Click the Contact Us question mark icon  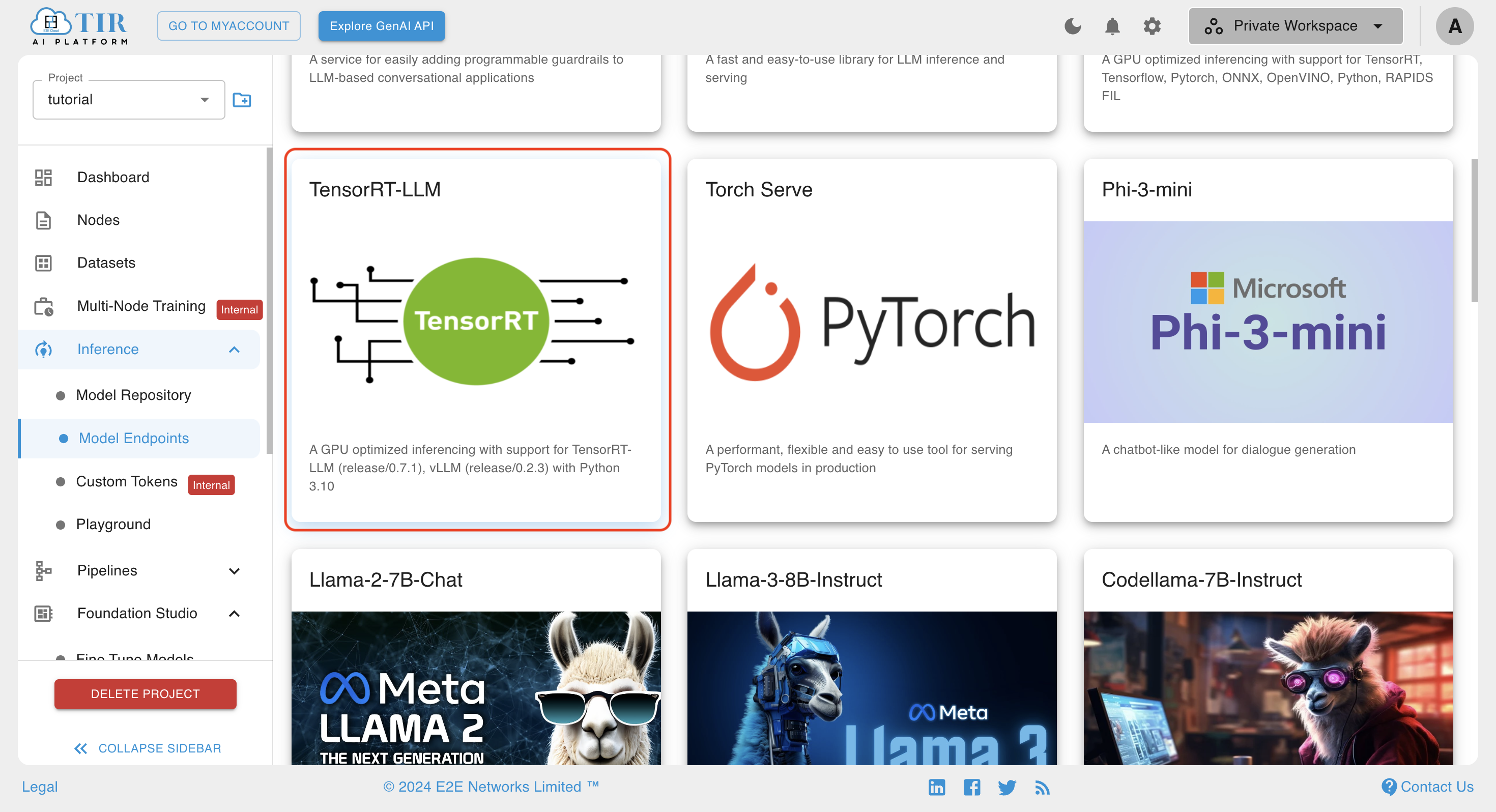[1389, 787]
